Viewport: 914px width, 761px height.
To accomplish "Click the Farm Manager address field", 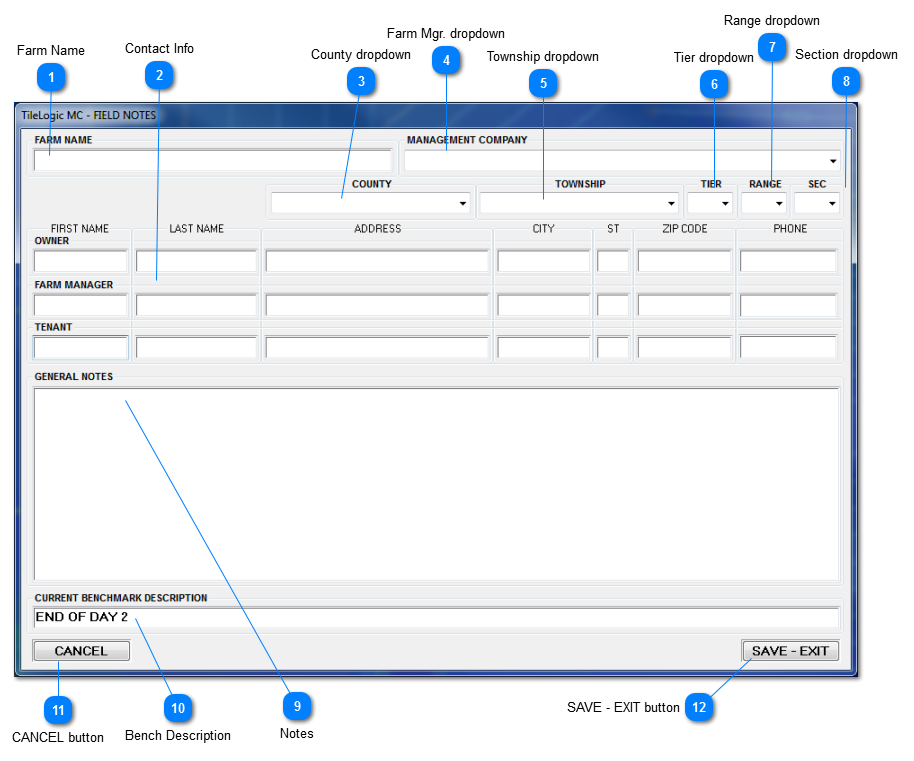I will [x=377, y=305].
